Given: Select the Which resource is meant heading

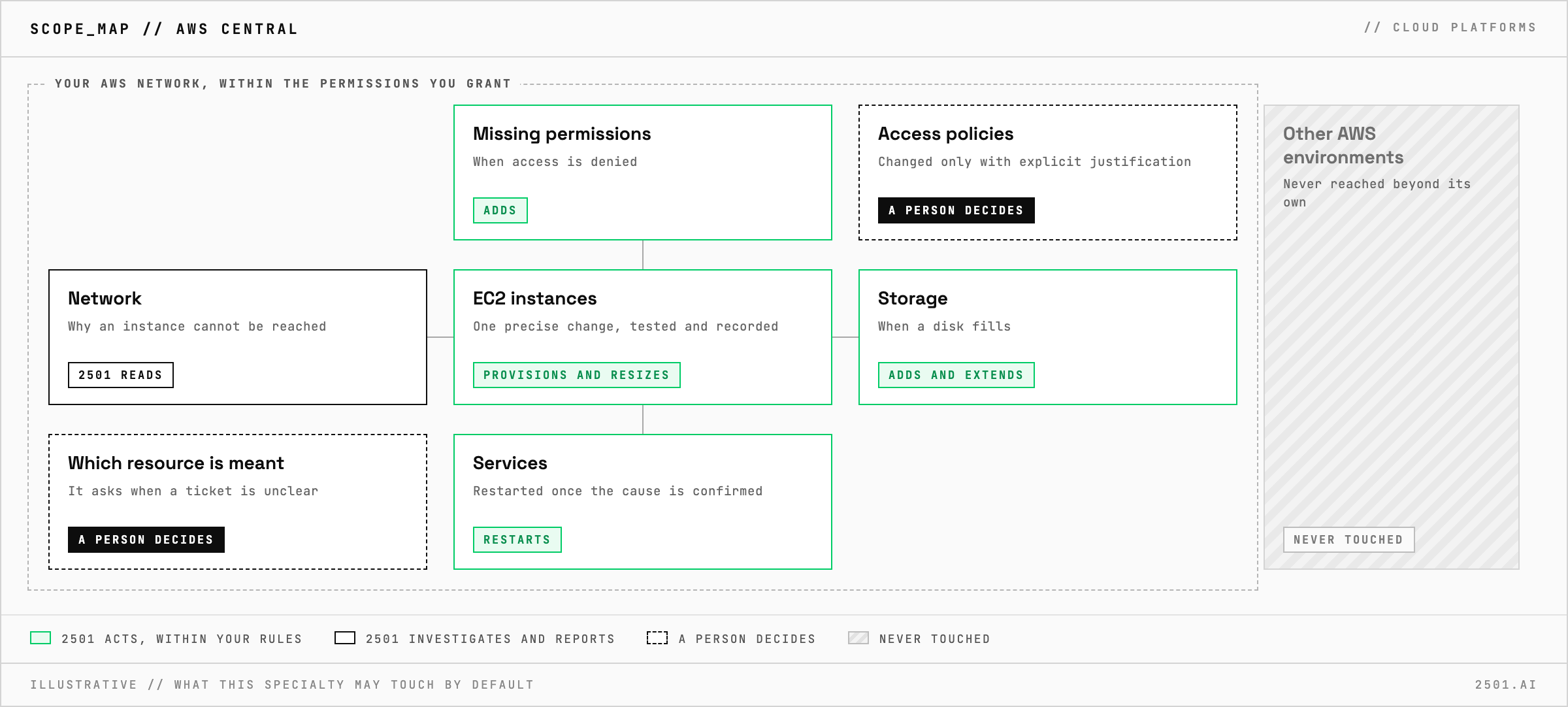Looking at the screenshot, I should pos(176,463).
